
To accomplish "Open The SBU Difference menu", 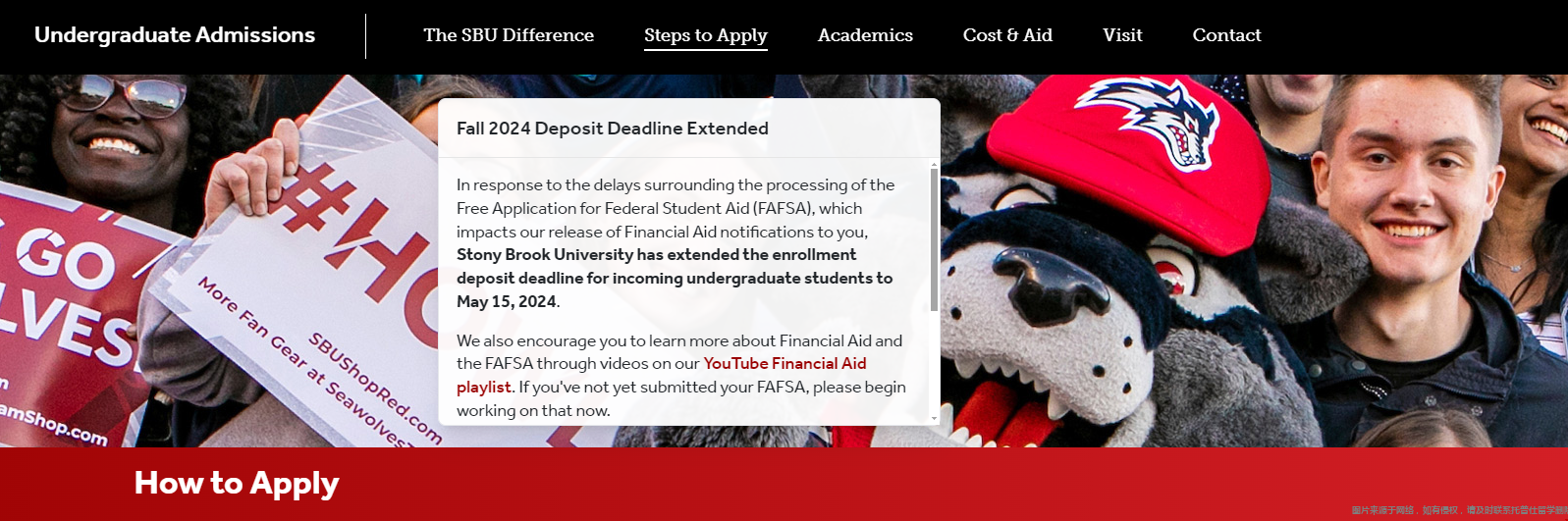I will (x=509, y=35).
